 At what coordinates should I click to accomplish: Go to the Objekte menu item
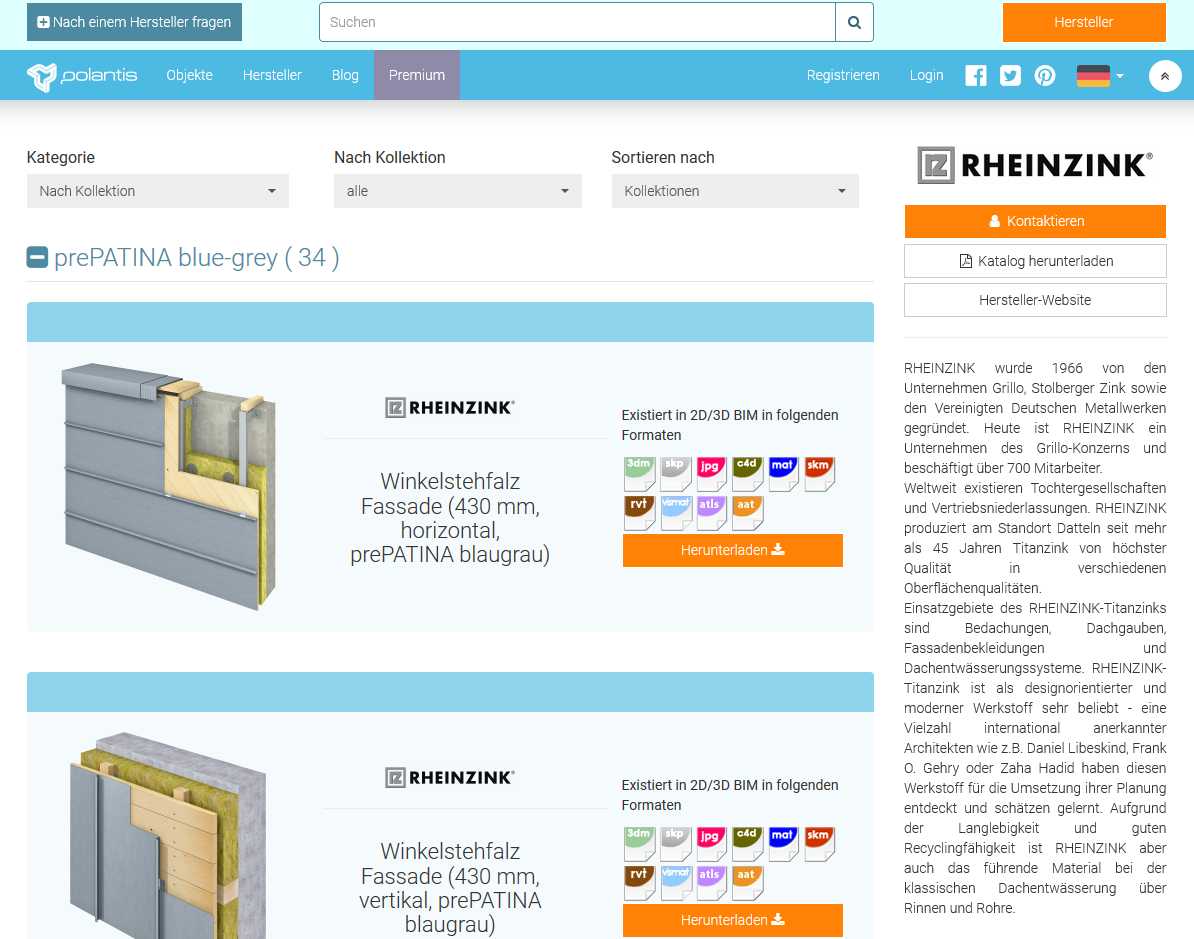[189, 76]
